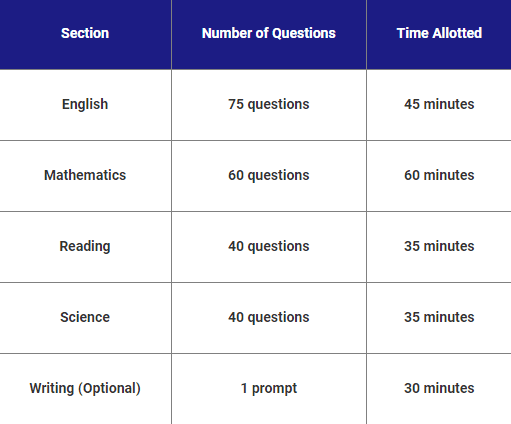511x424 pixels.
Task: Click the 1 prompt cell
Action: [x=269, y=388]
